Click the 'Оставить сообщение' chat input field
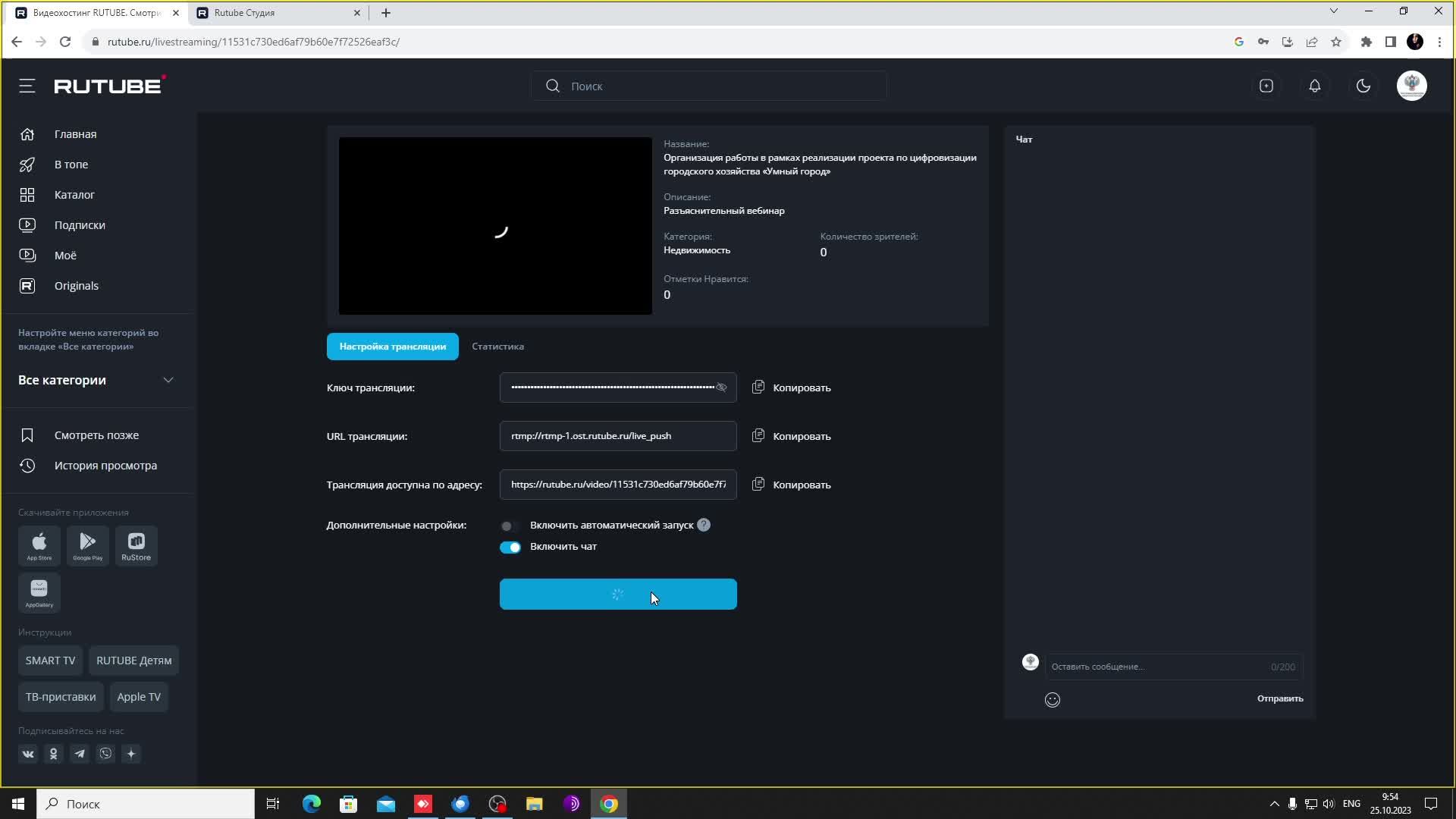 click(x=1153, y=667)
